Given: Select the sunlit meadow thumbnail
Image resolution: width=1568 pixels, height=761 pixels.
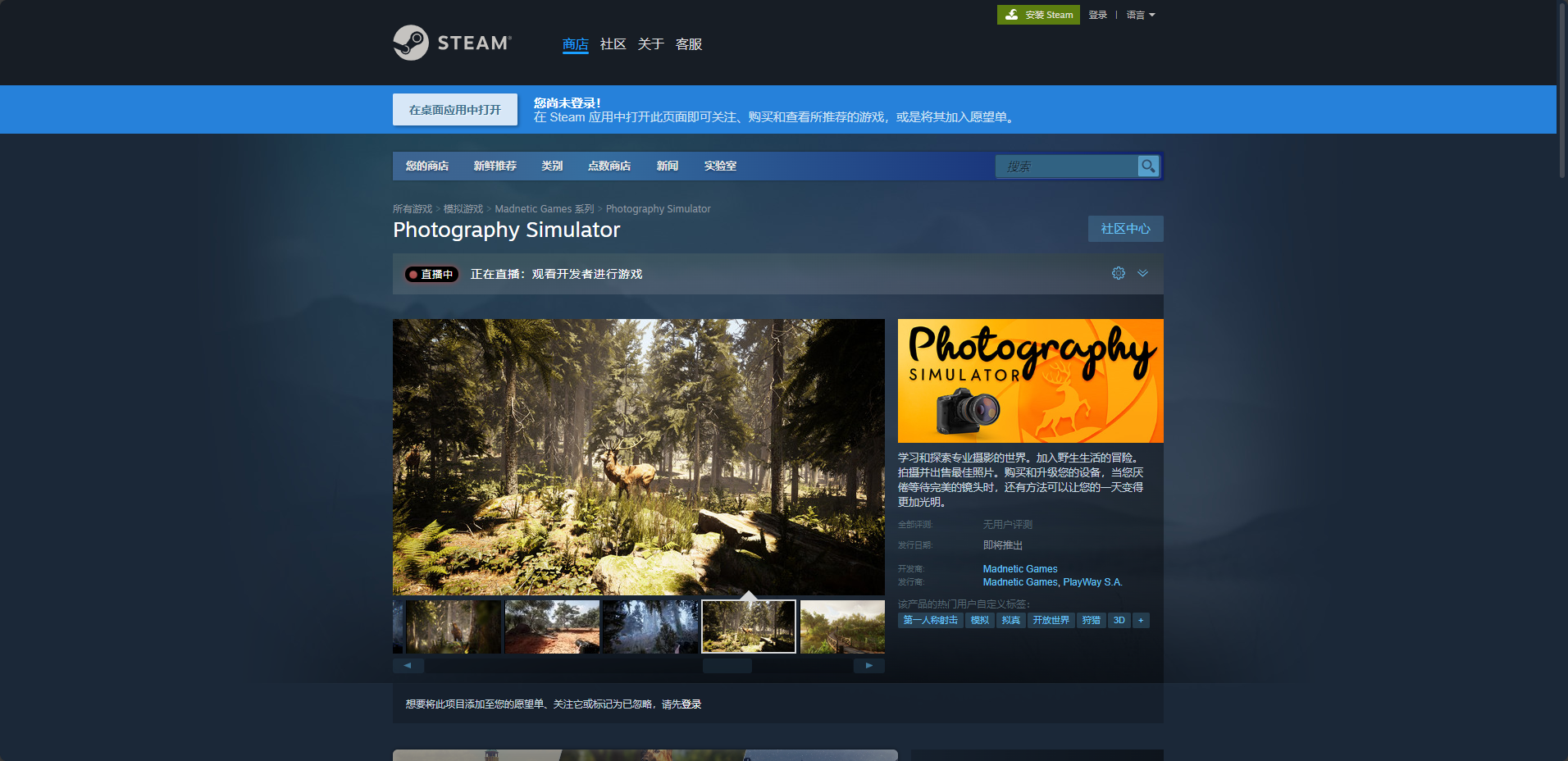Looking at the screenshot, I should click(x=842, y=627).
